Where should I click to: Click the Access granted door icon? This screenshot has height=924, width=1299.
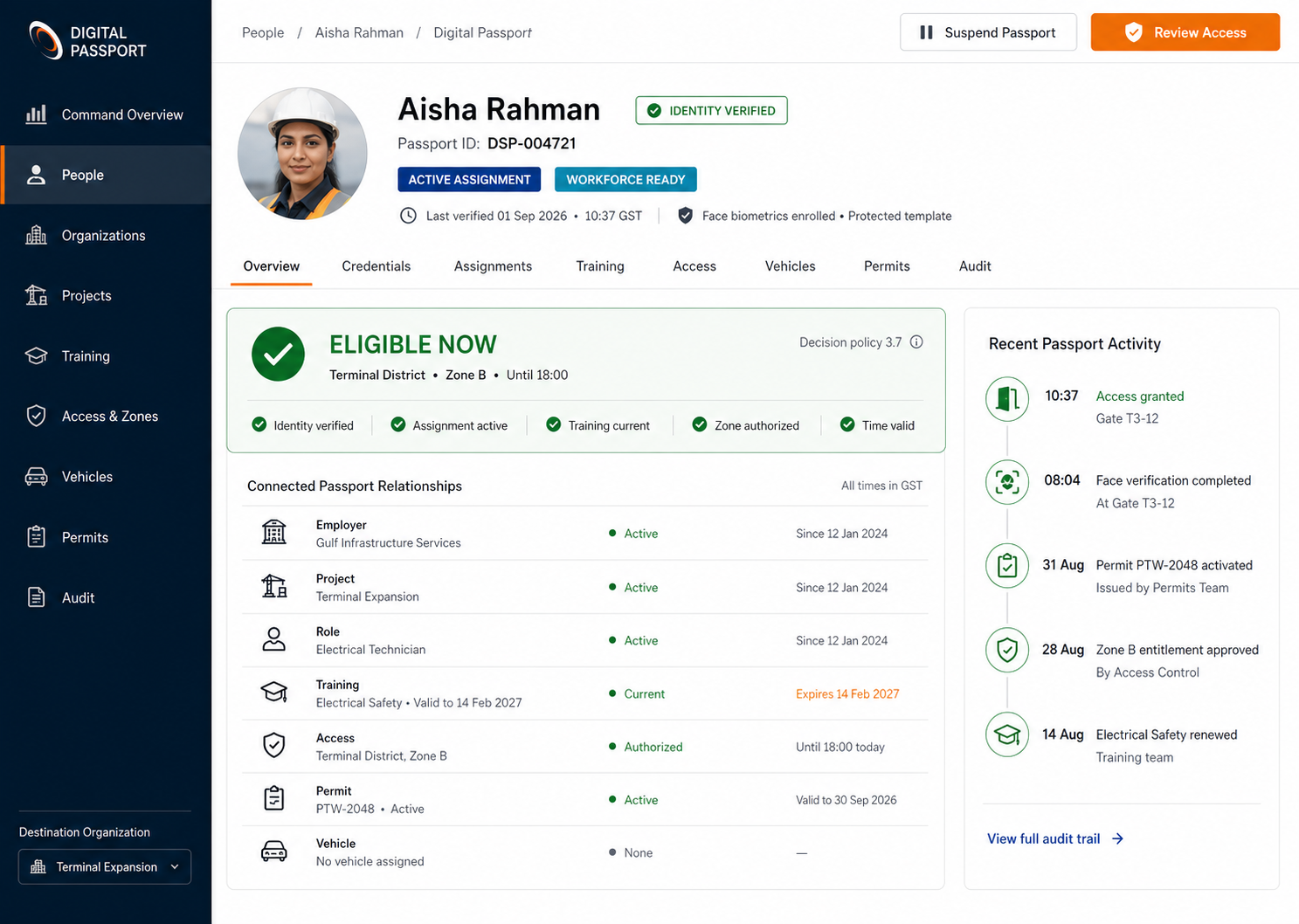coord(1007,399)
